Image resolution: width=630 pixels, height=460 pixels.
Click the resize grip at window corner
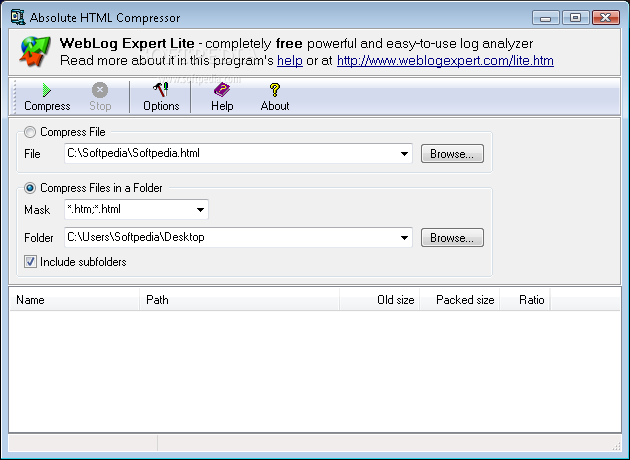point(616,446)
